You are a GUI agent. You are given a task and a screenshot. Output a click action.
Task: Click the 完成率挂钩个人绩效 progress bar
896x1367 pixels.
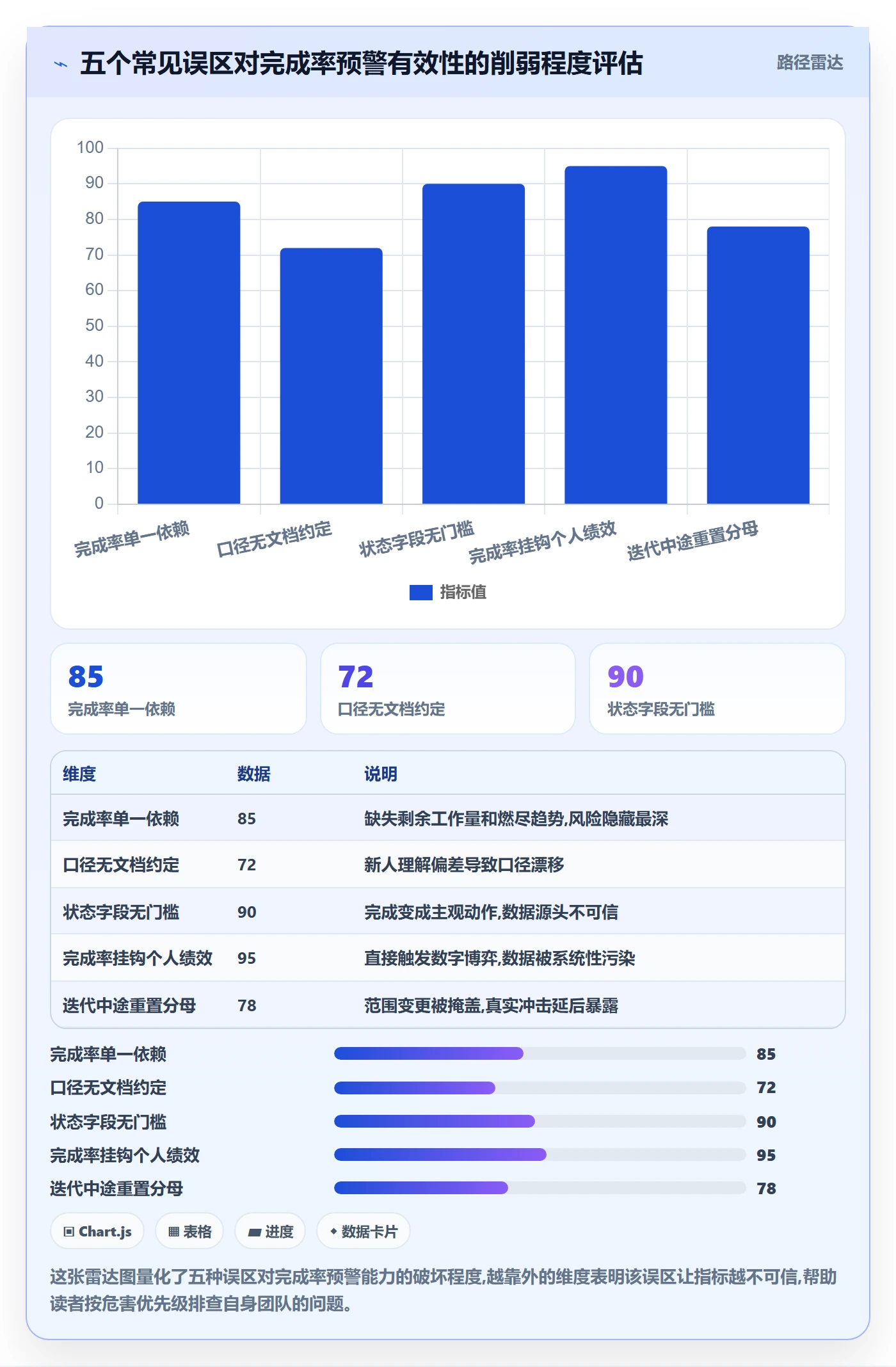pyautogui.click(x=540, y=1155)
